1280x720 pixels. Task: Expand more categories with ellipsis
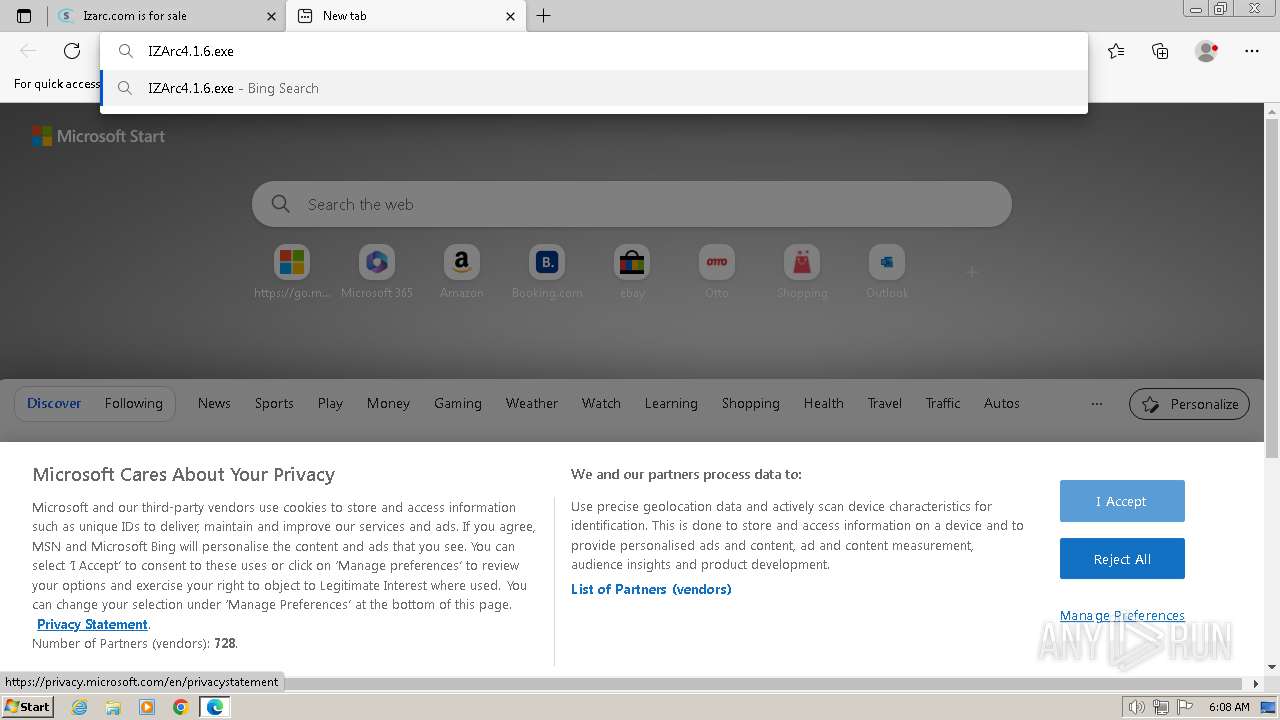click(1097, 404)
